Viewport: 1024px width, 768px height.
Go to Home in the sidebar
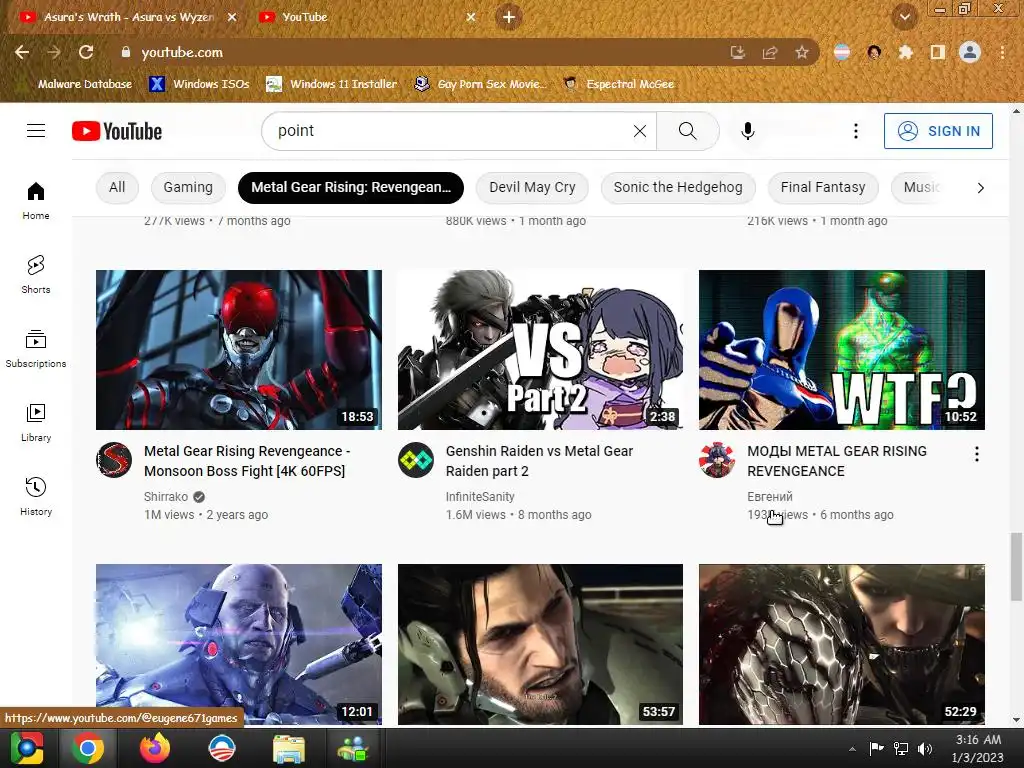tap(36, 201)
